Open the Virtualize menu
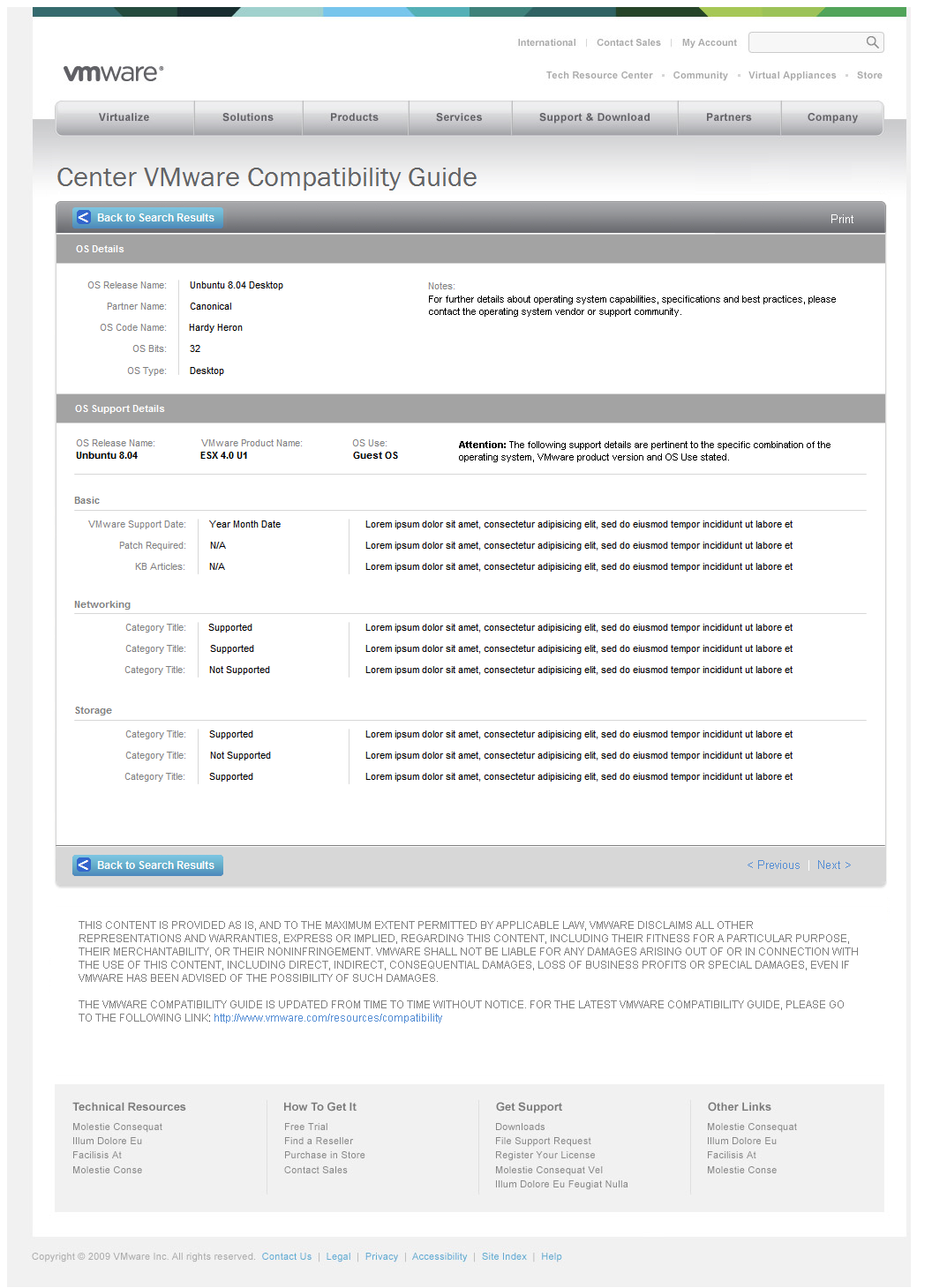The height and width of the screenshot is (1288, 932). tap(124, 117)
